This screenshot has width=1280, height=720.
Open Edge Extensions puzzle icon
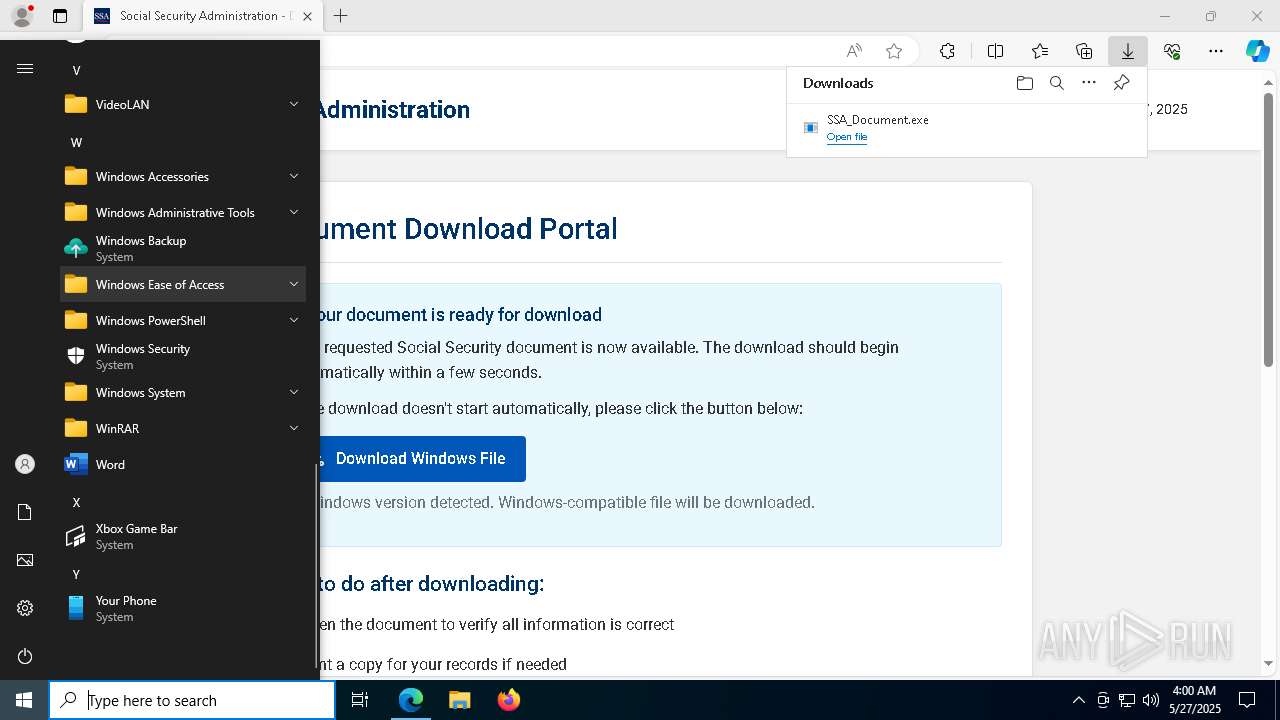(x=947, y=51)
